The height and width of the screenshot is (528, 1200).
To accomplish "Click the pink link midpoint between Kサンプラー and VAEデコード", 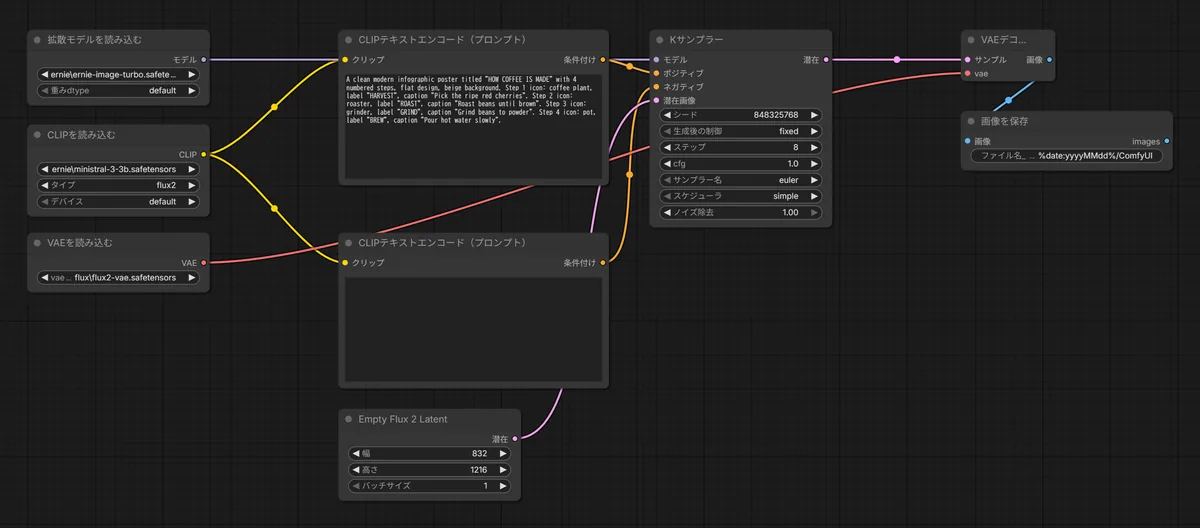I will click(896, 60).
